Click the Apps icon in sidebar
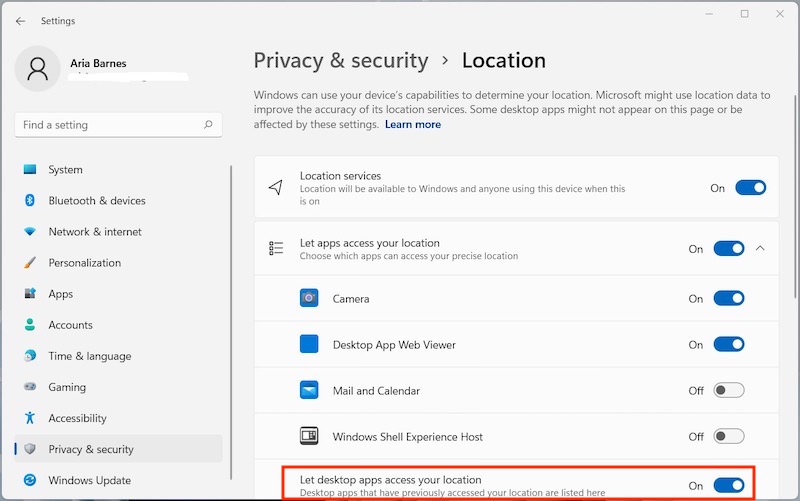Image resolution: width=800 pixels, height=501 pixels. tap(30, 294)
